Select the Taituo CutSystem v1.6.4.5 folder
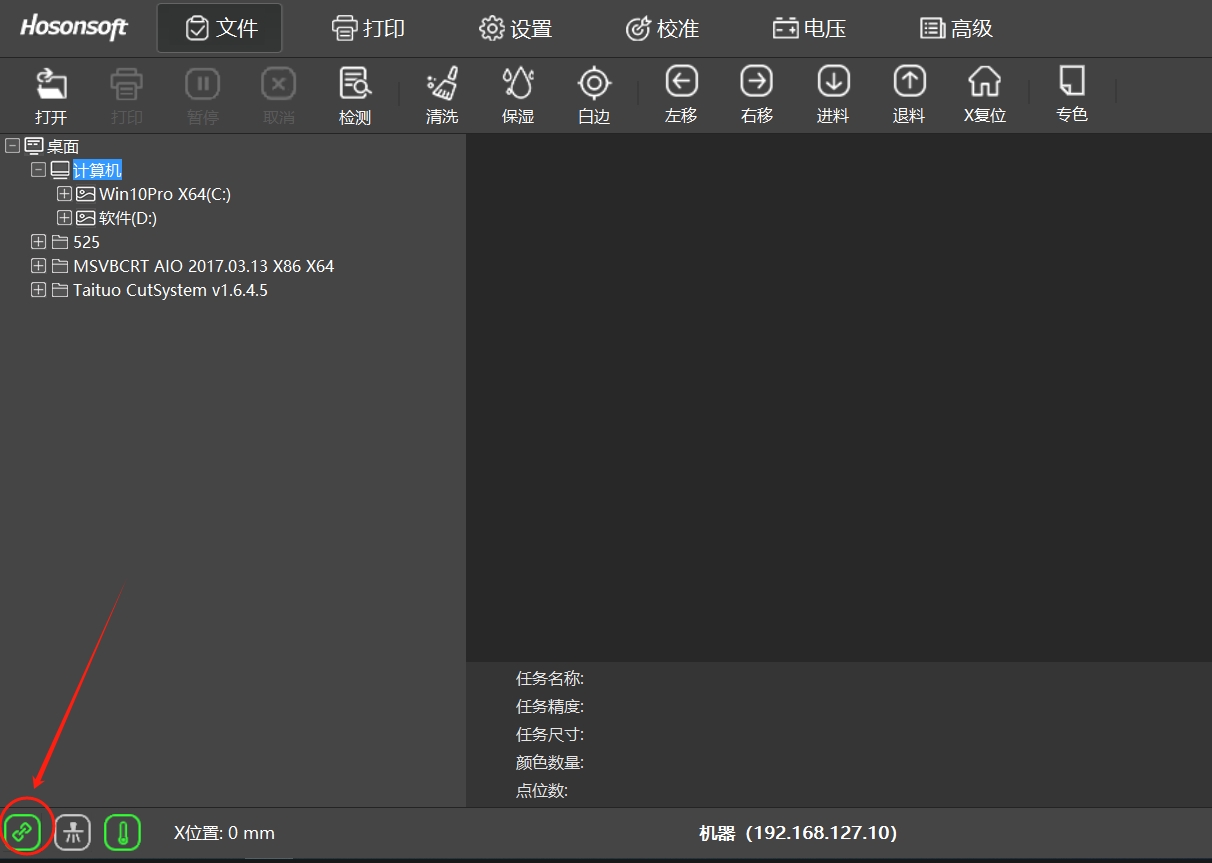The height and width of the screenshot is (863, 1212). click(170, 290)
